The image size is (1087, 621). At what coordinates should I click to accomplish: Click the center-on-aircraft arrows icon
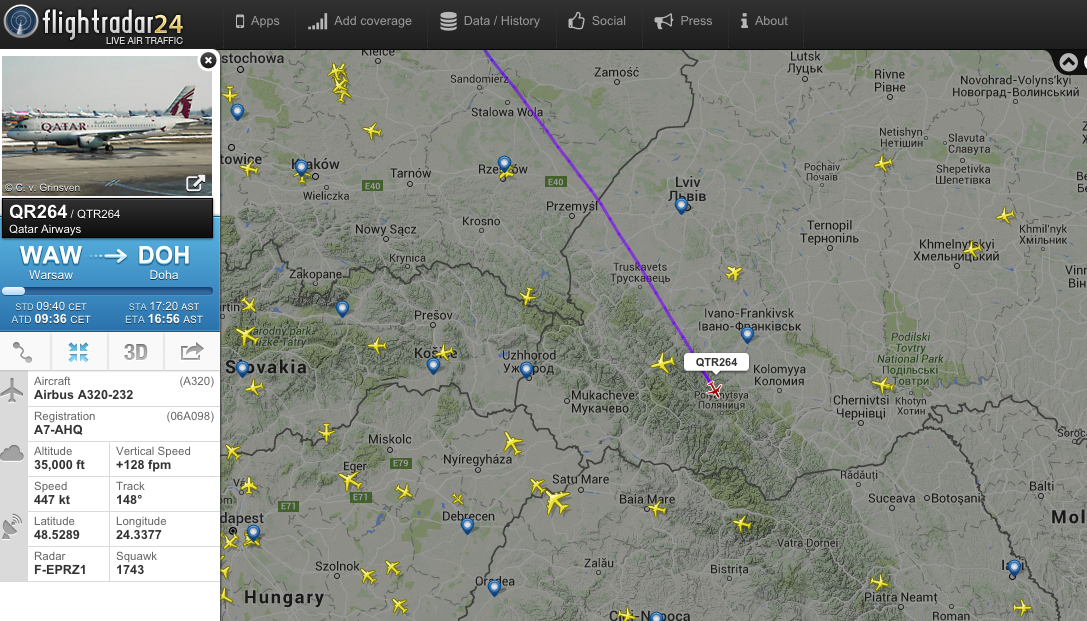[78, 352]
